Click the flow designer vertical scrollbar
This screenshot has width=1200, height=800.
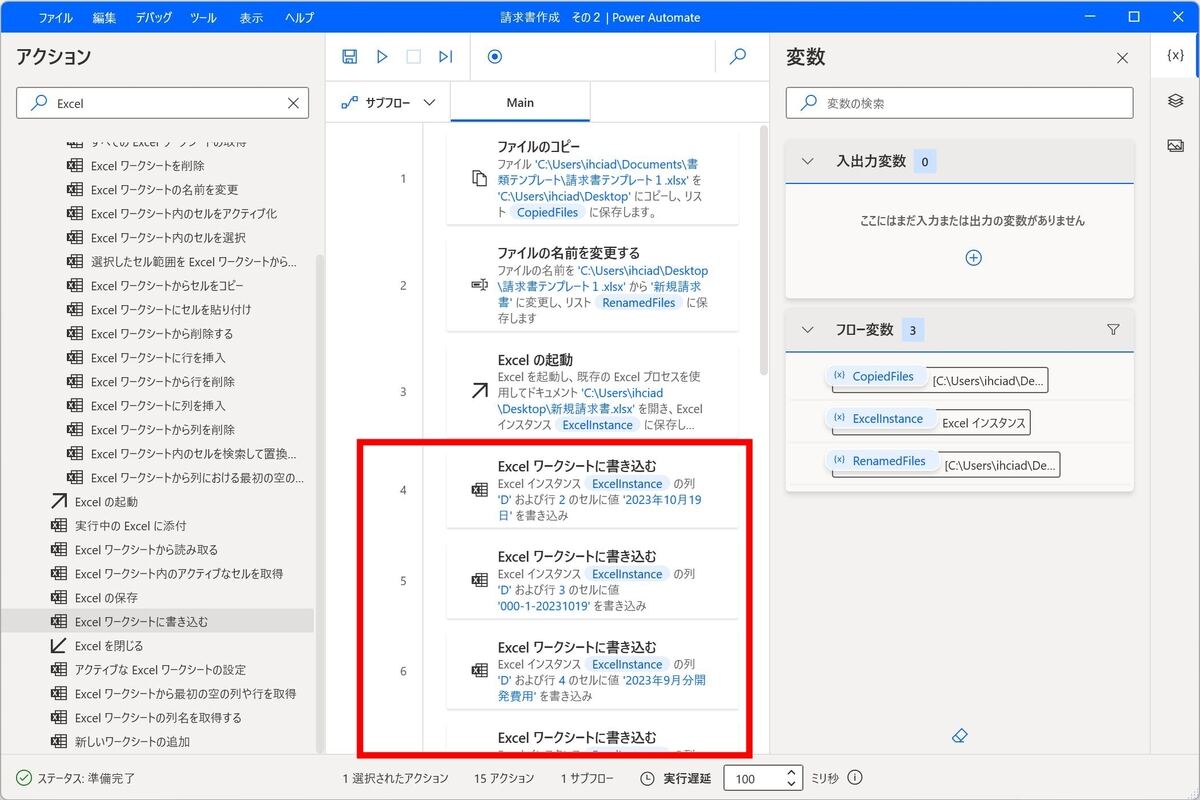(762, 250)
